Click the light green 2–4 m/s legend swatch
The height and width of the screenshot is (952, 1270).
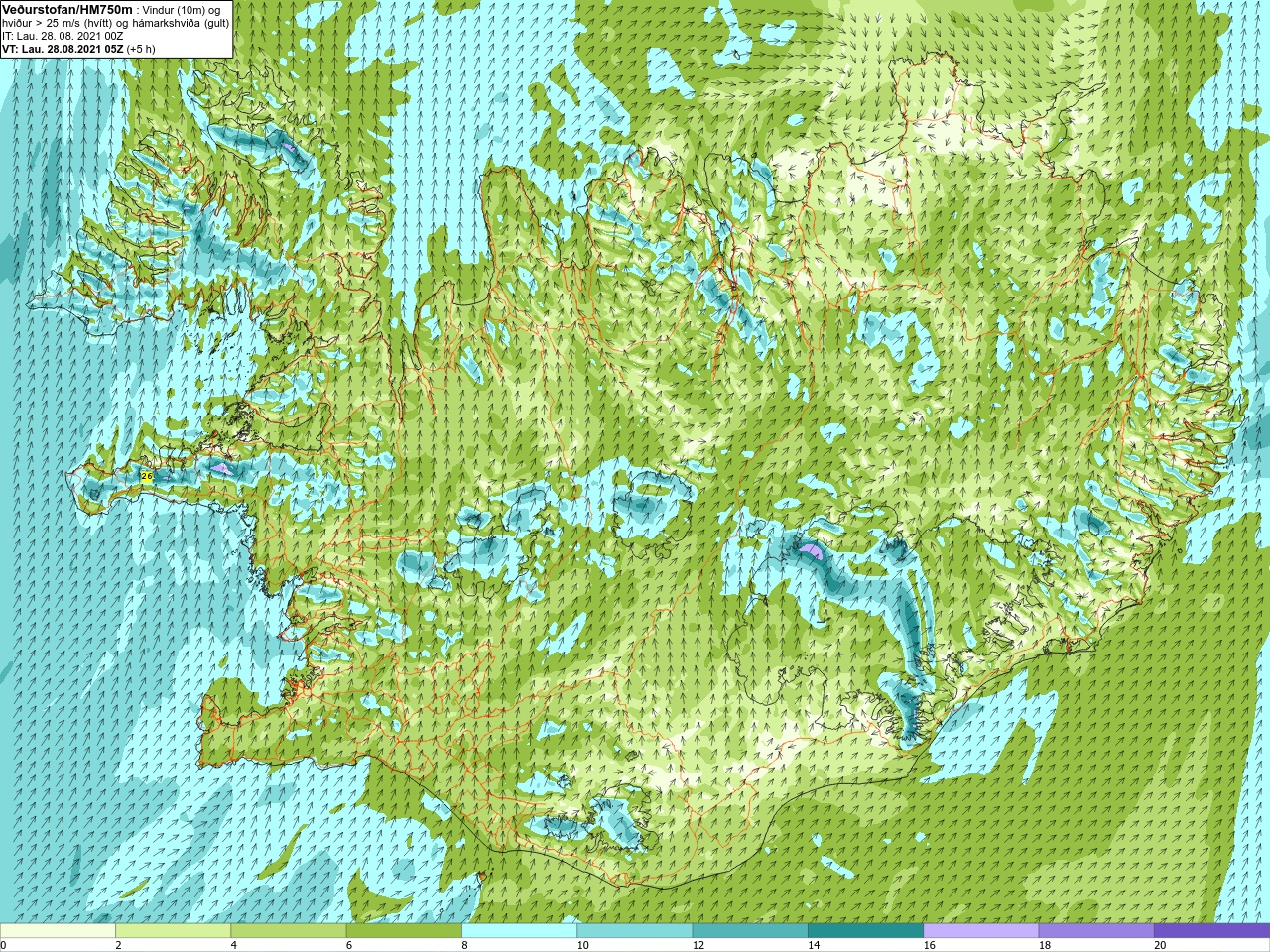[173, 931]
